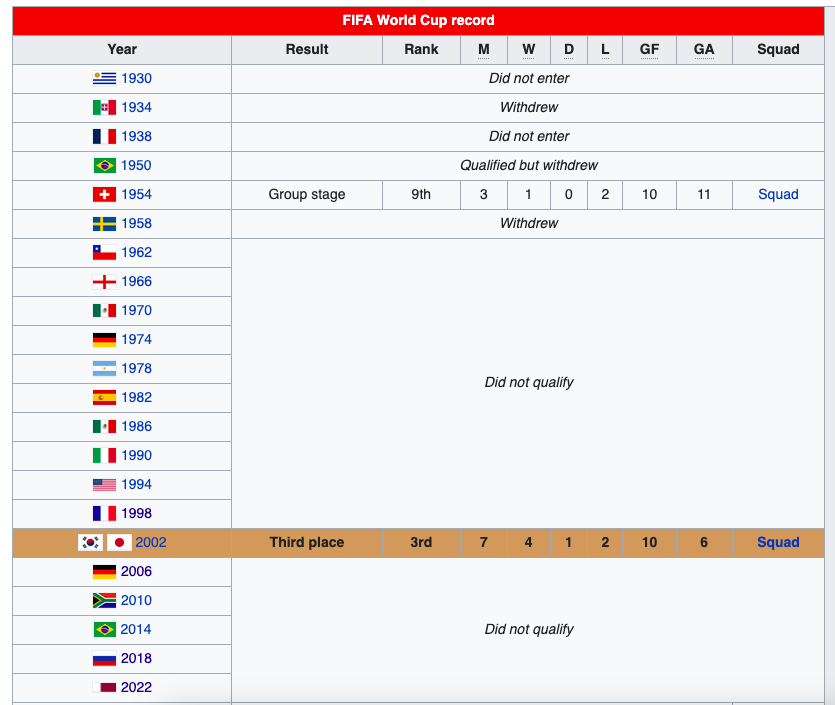The width and height of the screenshot is (835, 705).
Task: Click the Mexico flag beside 1970
Action: tap(104, 310)
